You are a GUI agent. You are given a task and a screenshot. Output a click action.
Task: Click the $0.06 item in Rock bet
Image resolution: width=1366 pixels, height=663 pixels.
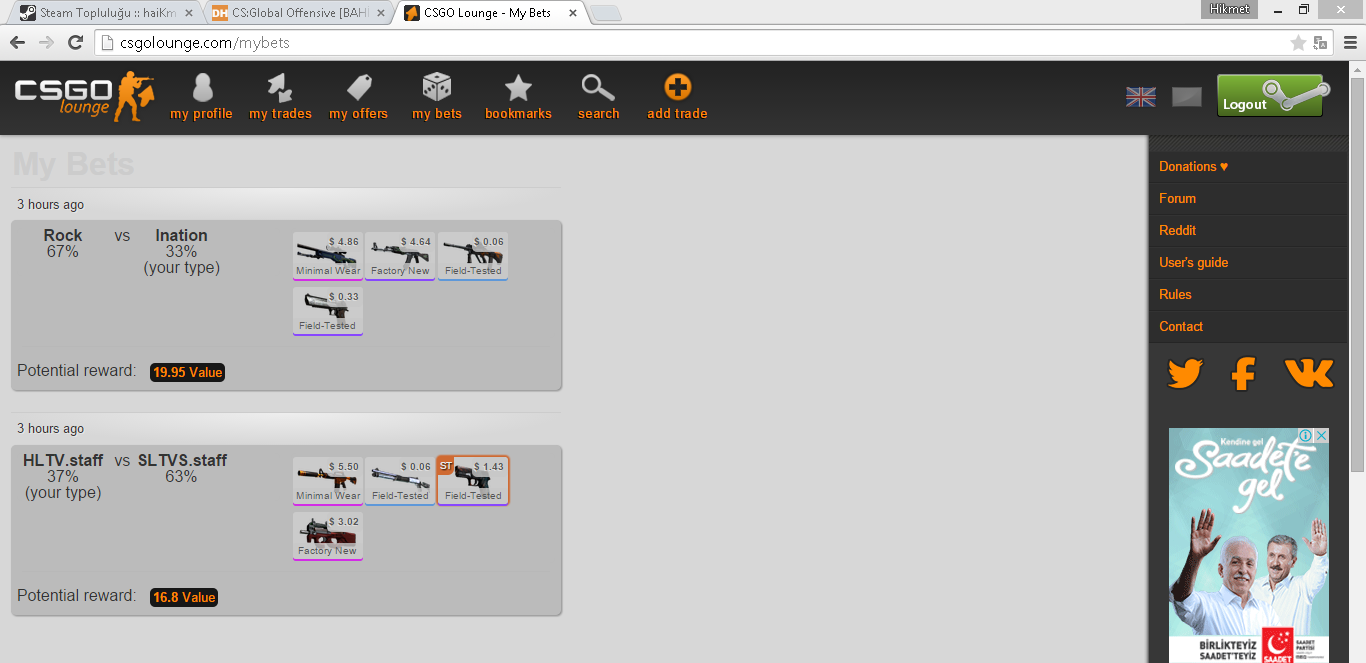tap(473, 256)
